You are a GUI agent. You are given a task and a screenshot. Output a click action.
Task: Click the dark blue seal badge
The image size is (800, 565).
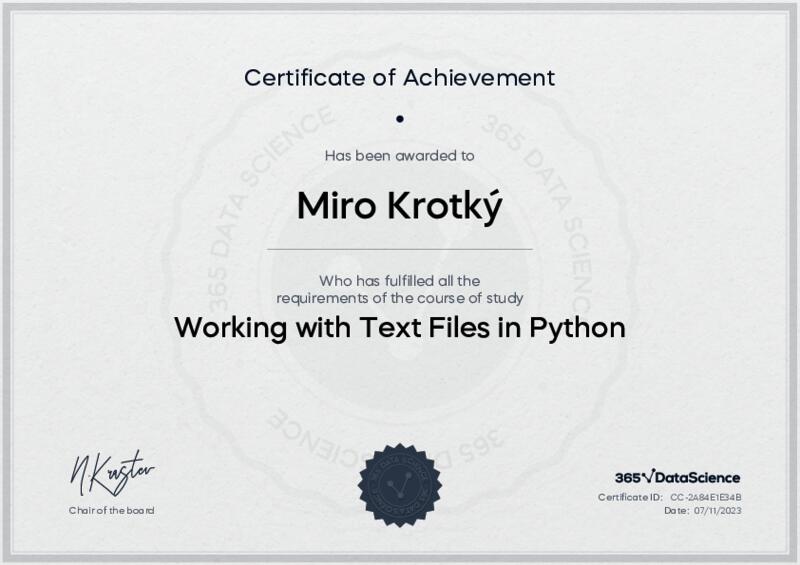click(x=399, y=486)
